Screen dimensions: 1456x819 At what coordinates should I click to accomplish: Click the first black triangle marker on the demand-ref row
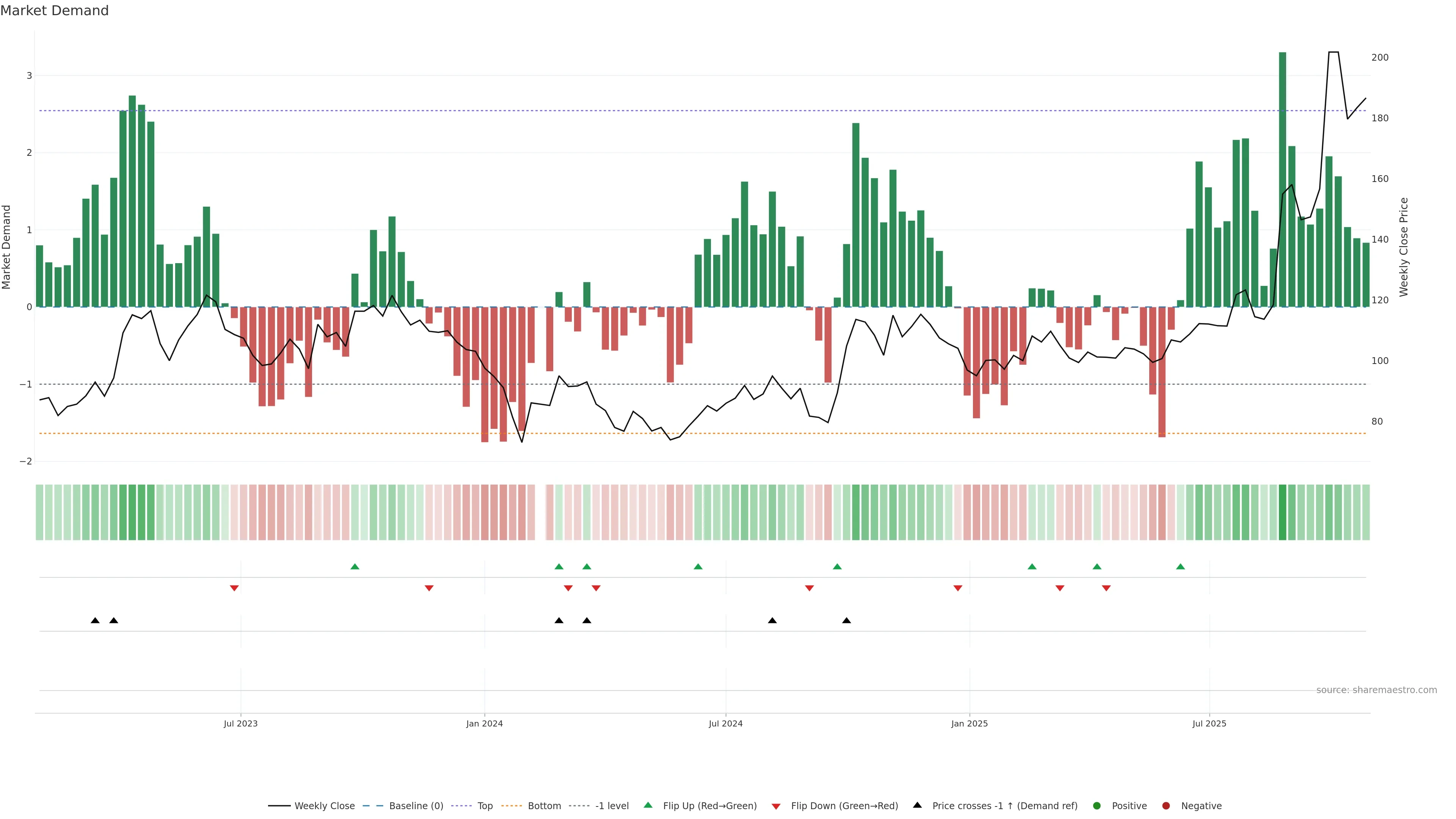click(x=95, y=621)
